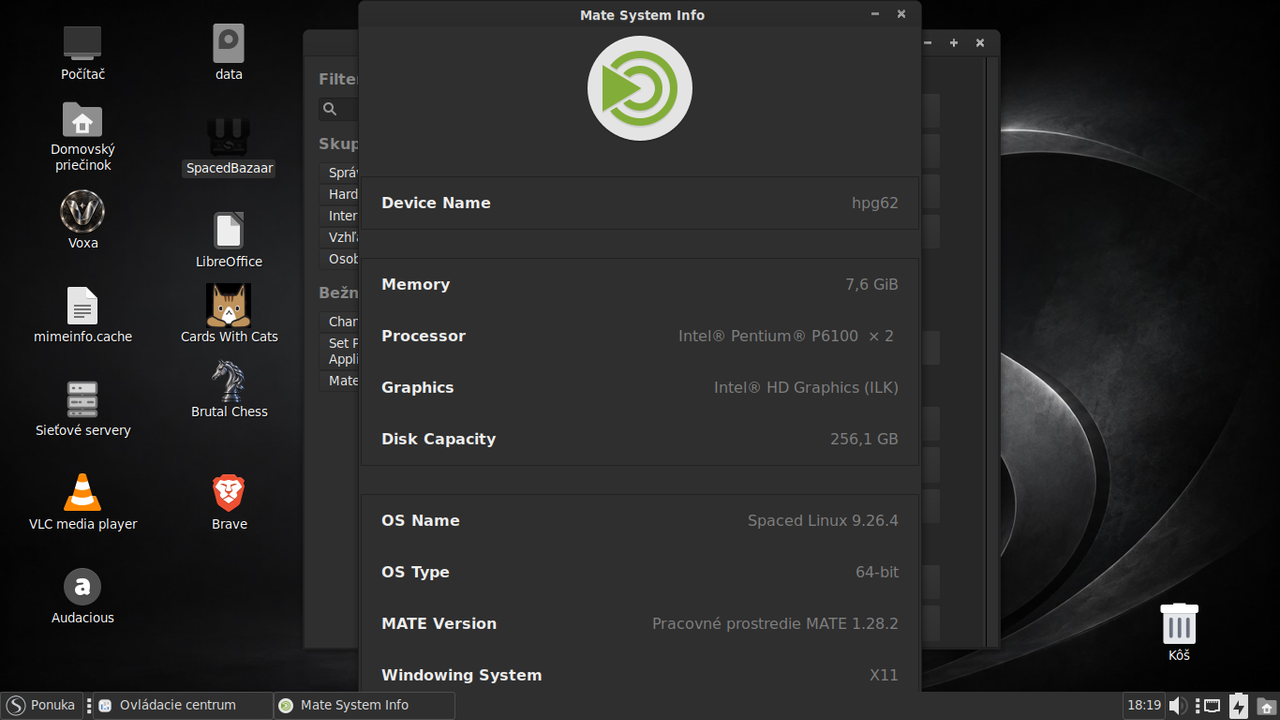Click the OS type value '64-bit'
The height and width of the screenshot is (720, 1280).
877,572
